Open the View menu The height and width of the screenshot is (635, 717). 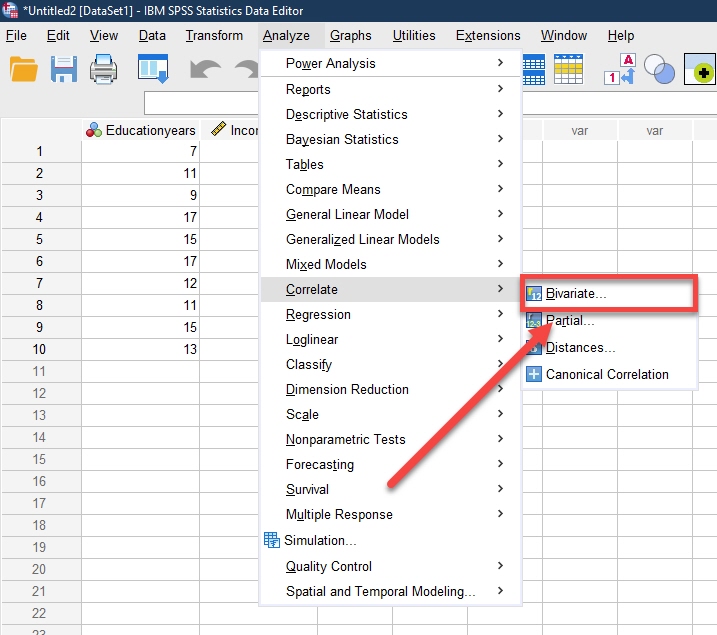pyautogui.click(x=104, y=35)
